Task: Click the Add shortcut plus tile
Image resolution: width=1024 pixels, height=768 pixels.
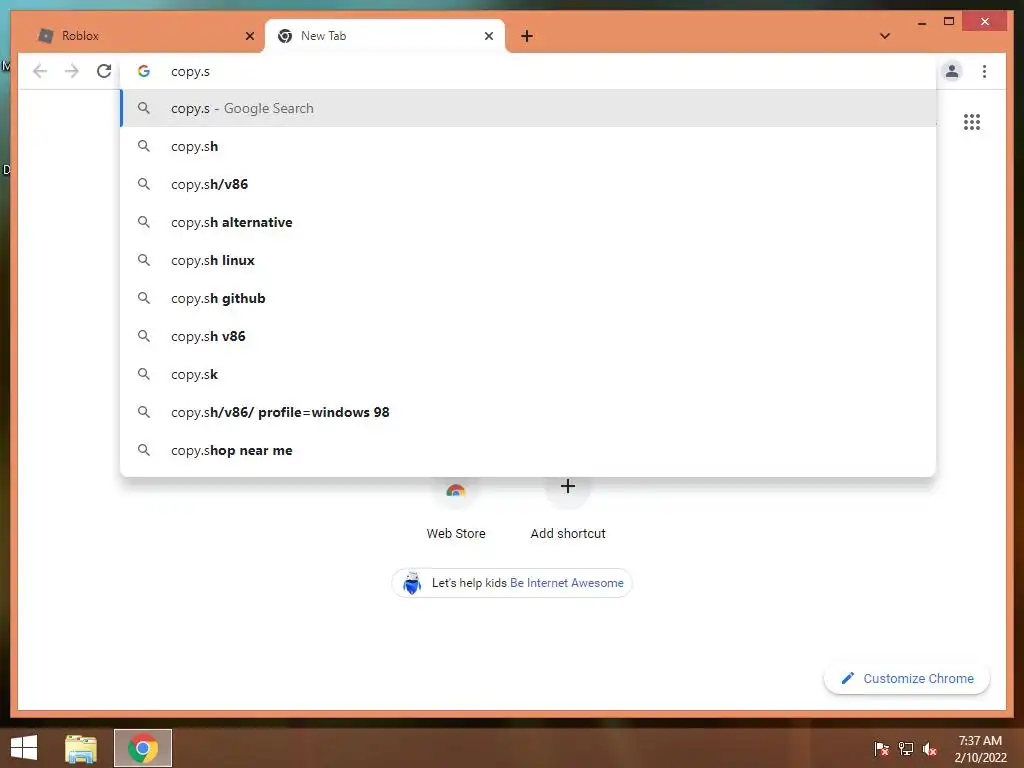Action: 568,509
